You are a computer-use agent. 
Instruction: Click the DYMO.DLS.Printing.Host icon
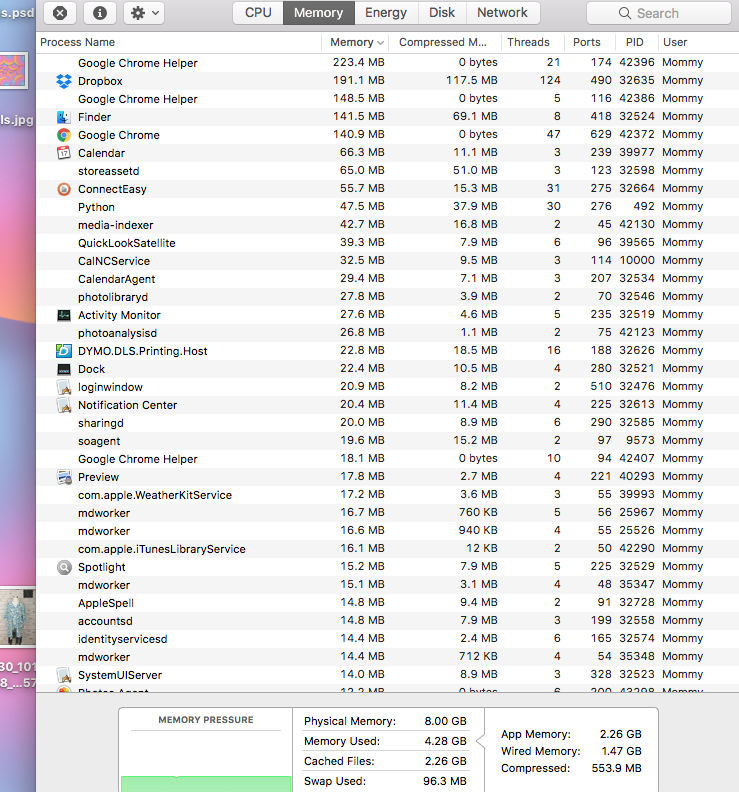coord(64,351)
